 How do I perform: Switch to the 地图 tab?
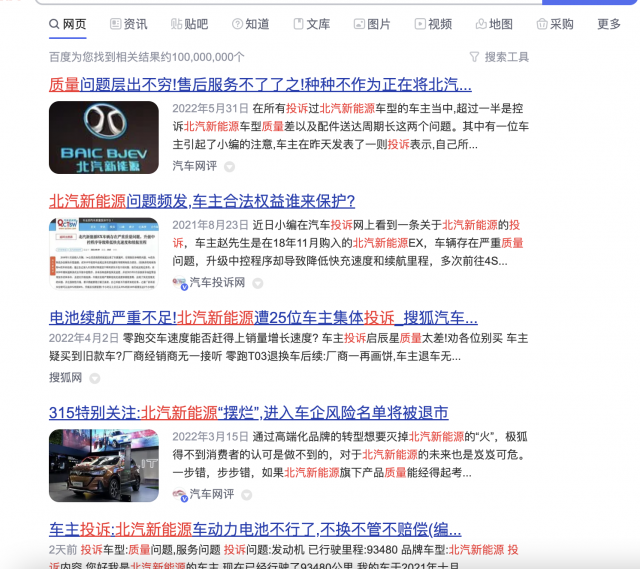coord(494,24)
